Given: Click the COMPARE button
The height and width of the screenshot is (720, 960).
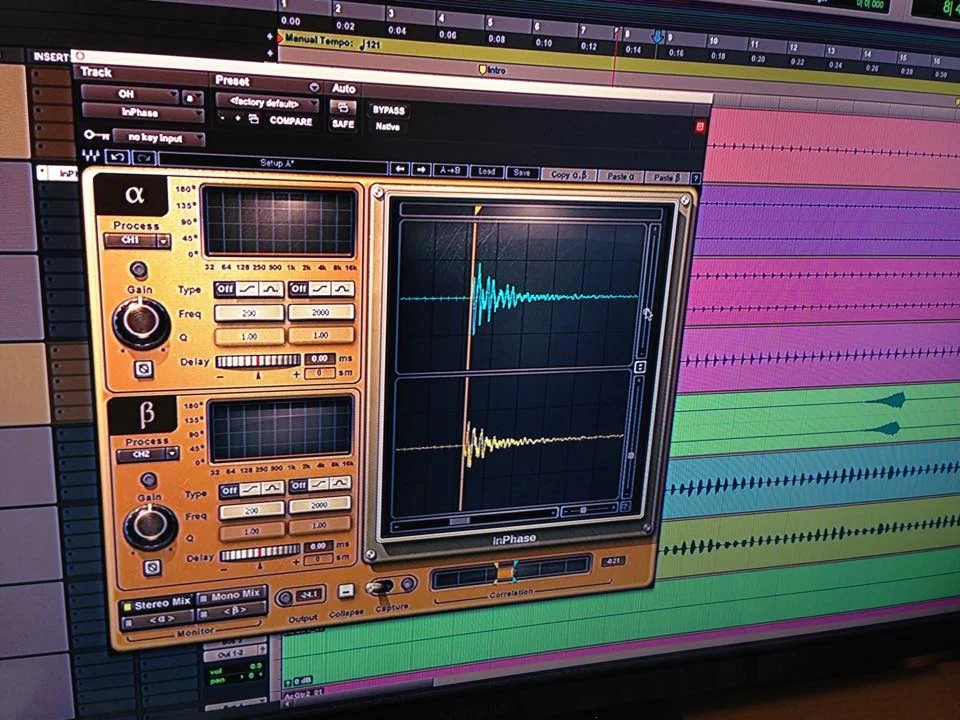Looking at the screenshot, I should point(290,121).
